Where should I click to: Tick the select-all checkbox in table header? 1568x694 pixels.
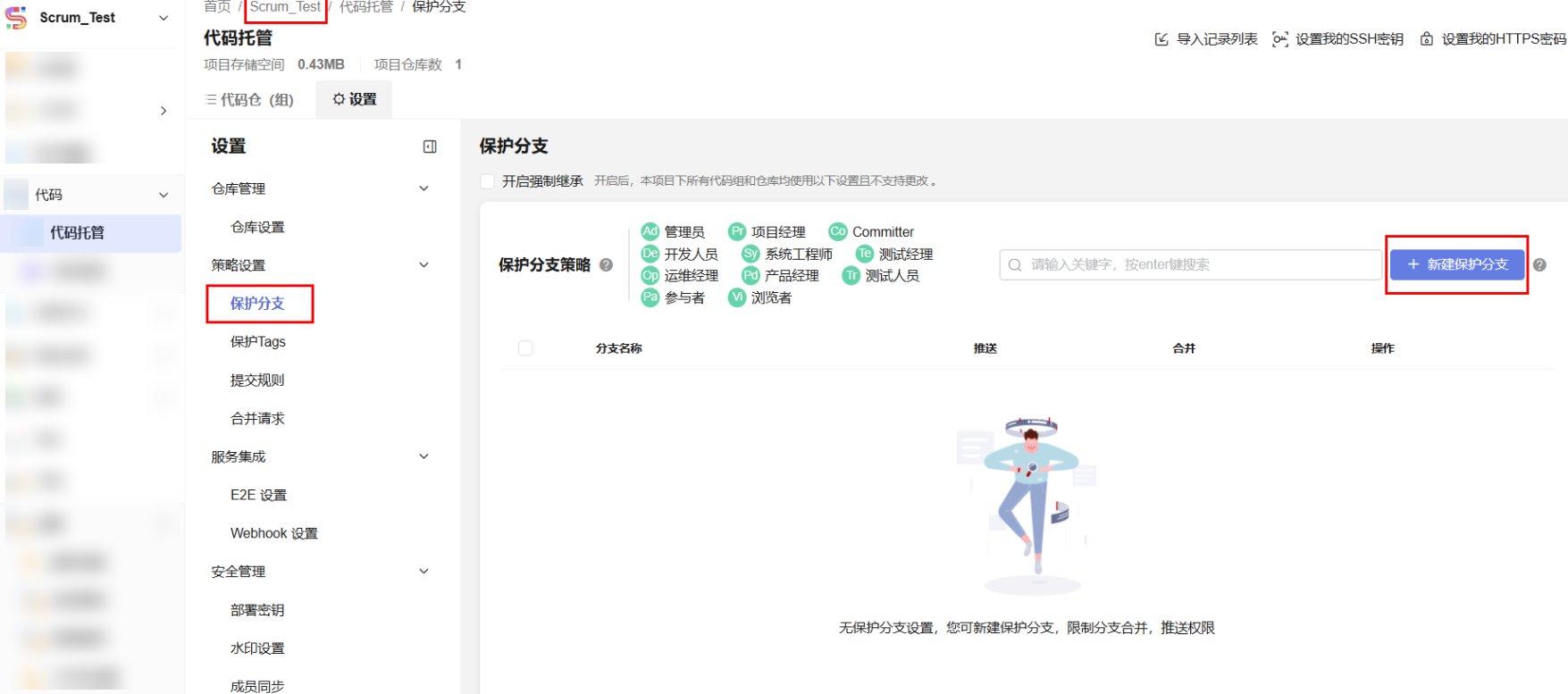525,348
